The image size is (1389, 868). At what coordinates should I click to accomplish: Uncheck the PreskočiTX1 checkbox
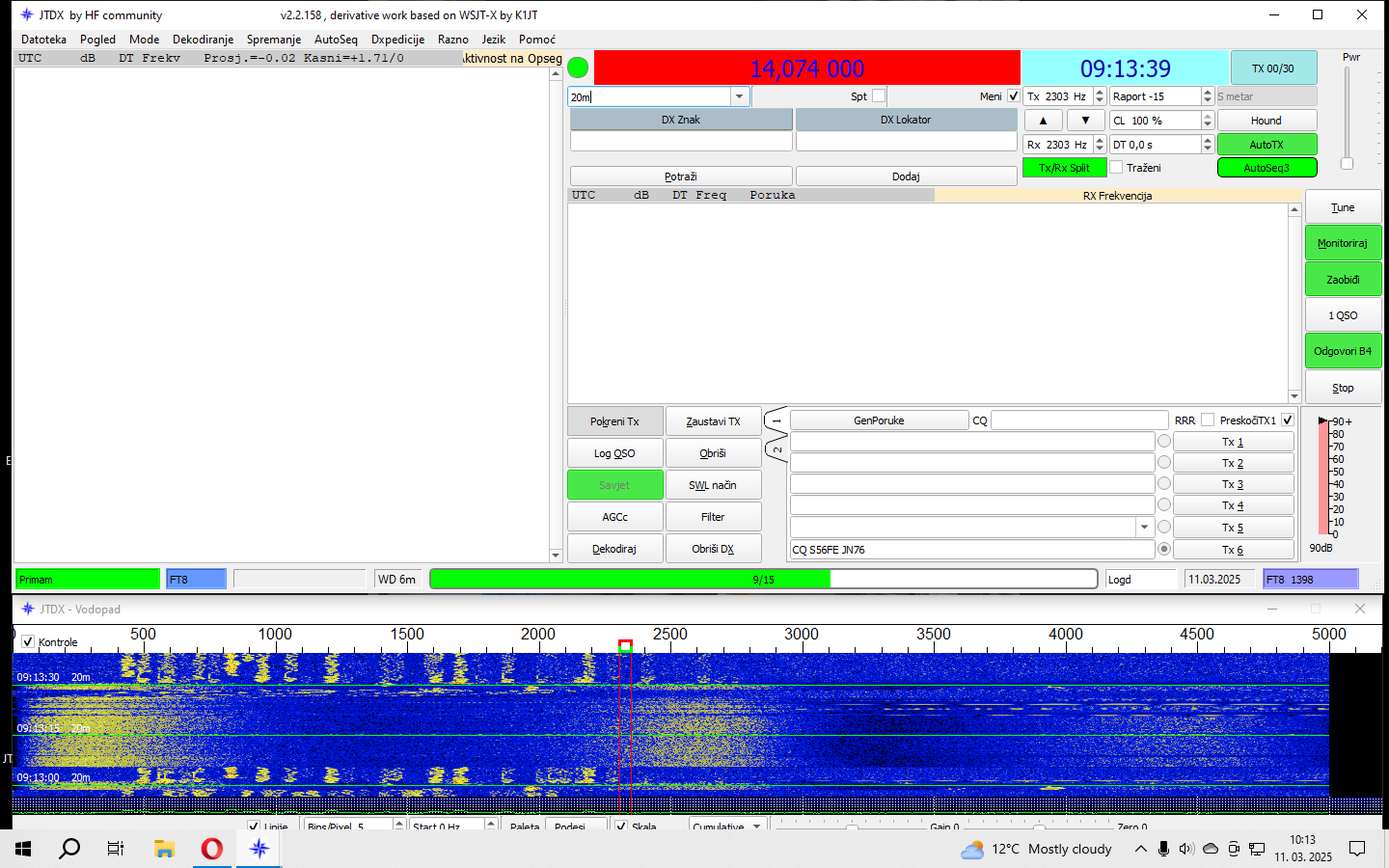coord(1288,420)
